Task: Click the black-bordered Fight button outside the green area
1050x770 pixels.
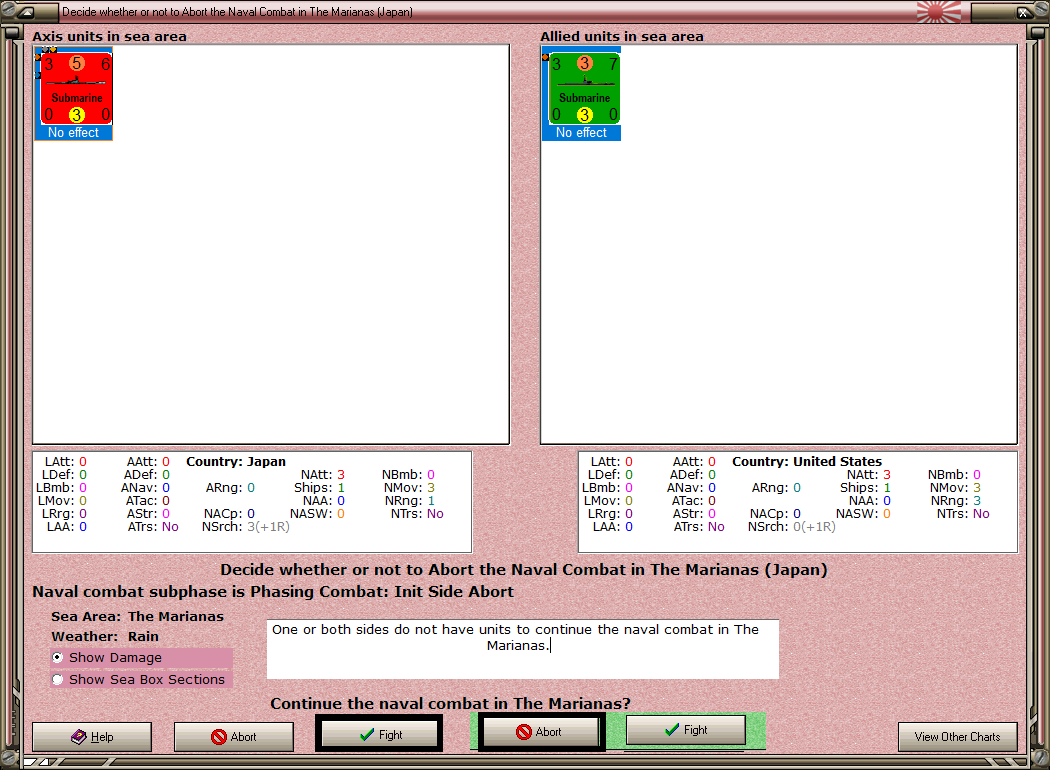Action: tap(380, 734)
